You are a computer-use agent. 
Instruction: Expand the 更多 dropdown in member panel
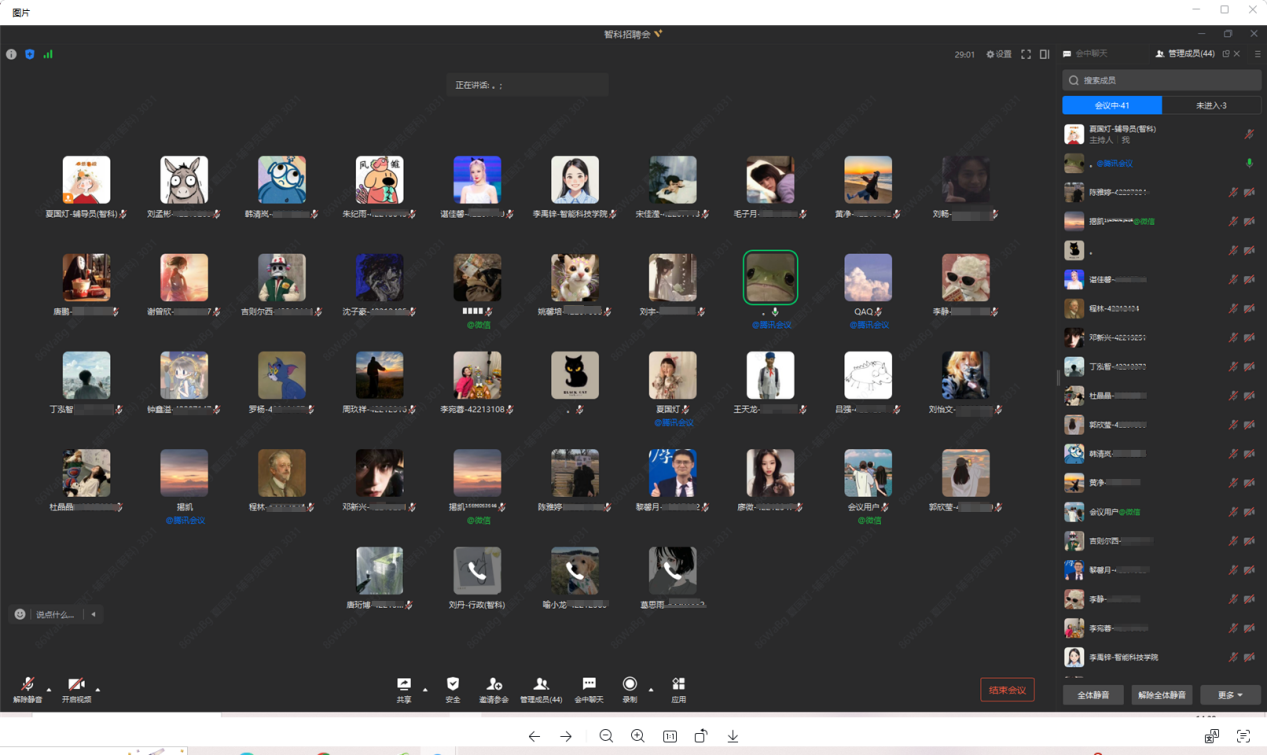[1230, 695]
